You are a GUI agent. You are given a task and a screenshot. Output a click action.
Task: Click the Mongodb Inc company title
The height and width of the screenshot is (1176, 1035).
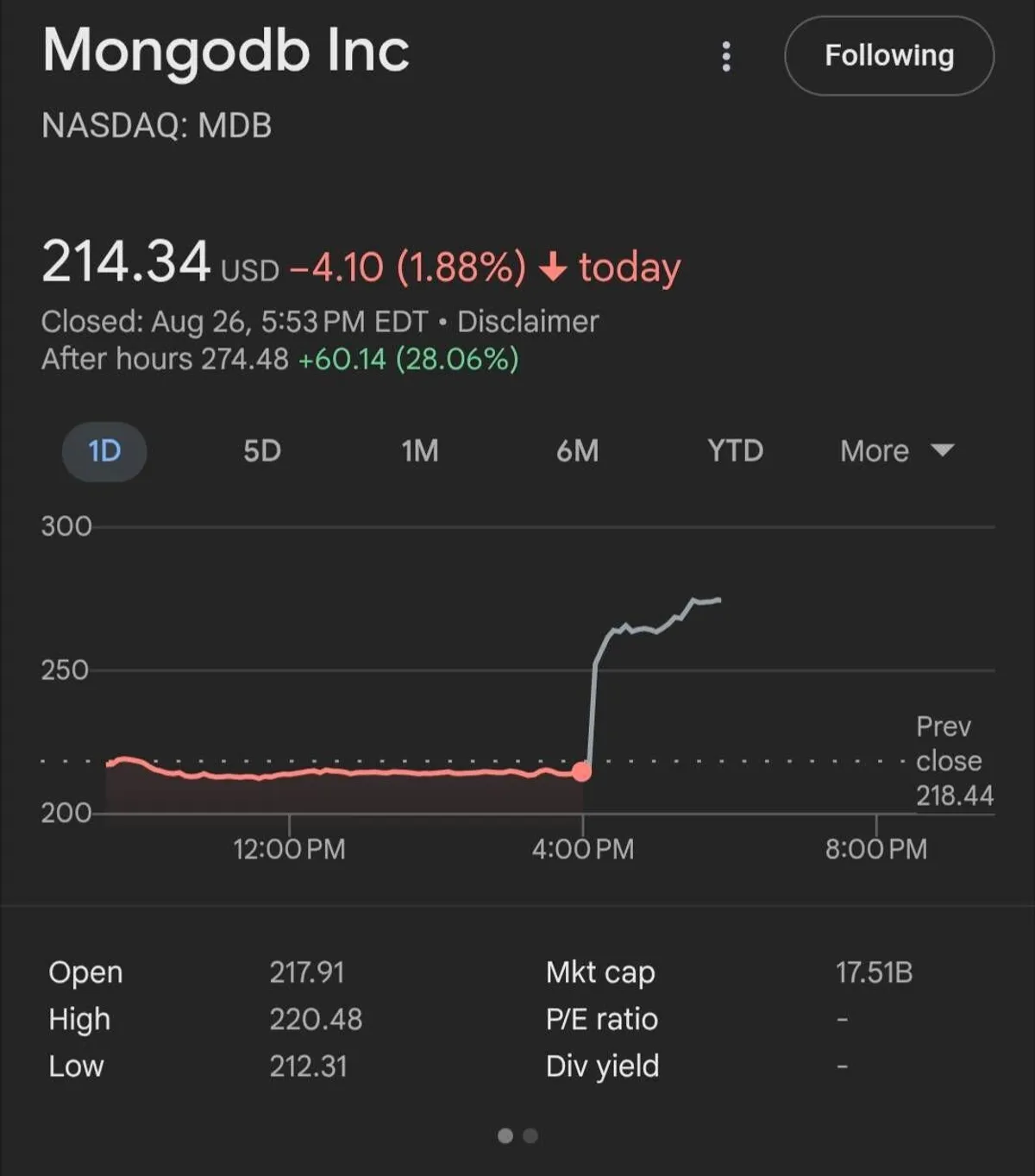tap(226, 50)
